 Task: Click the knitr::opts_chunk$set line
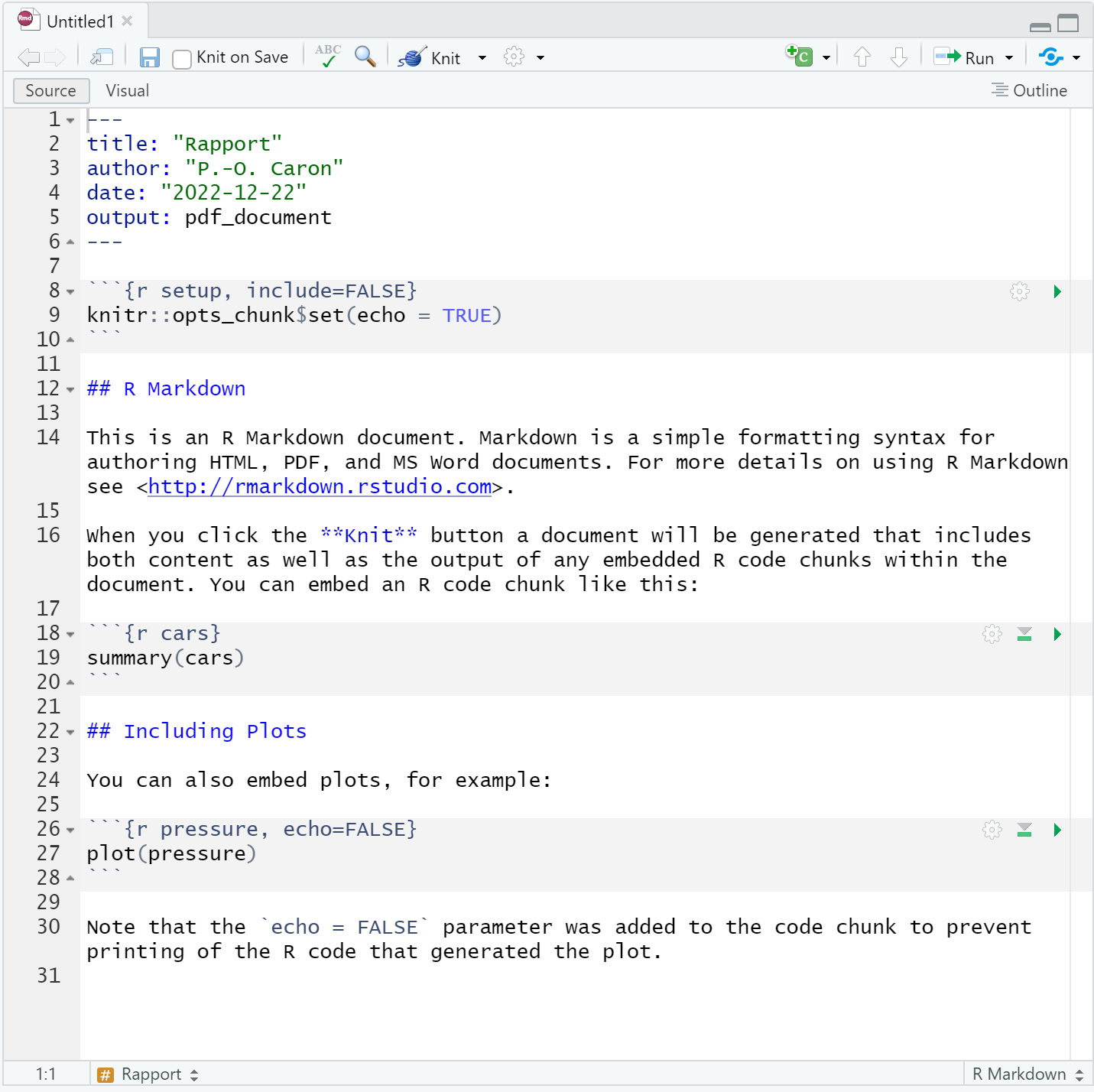point(294,315)
